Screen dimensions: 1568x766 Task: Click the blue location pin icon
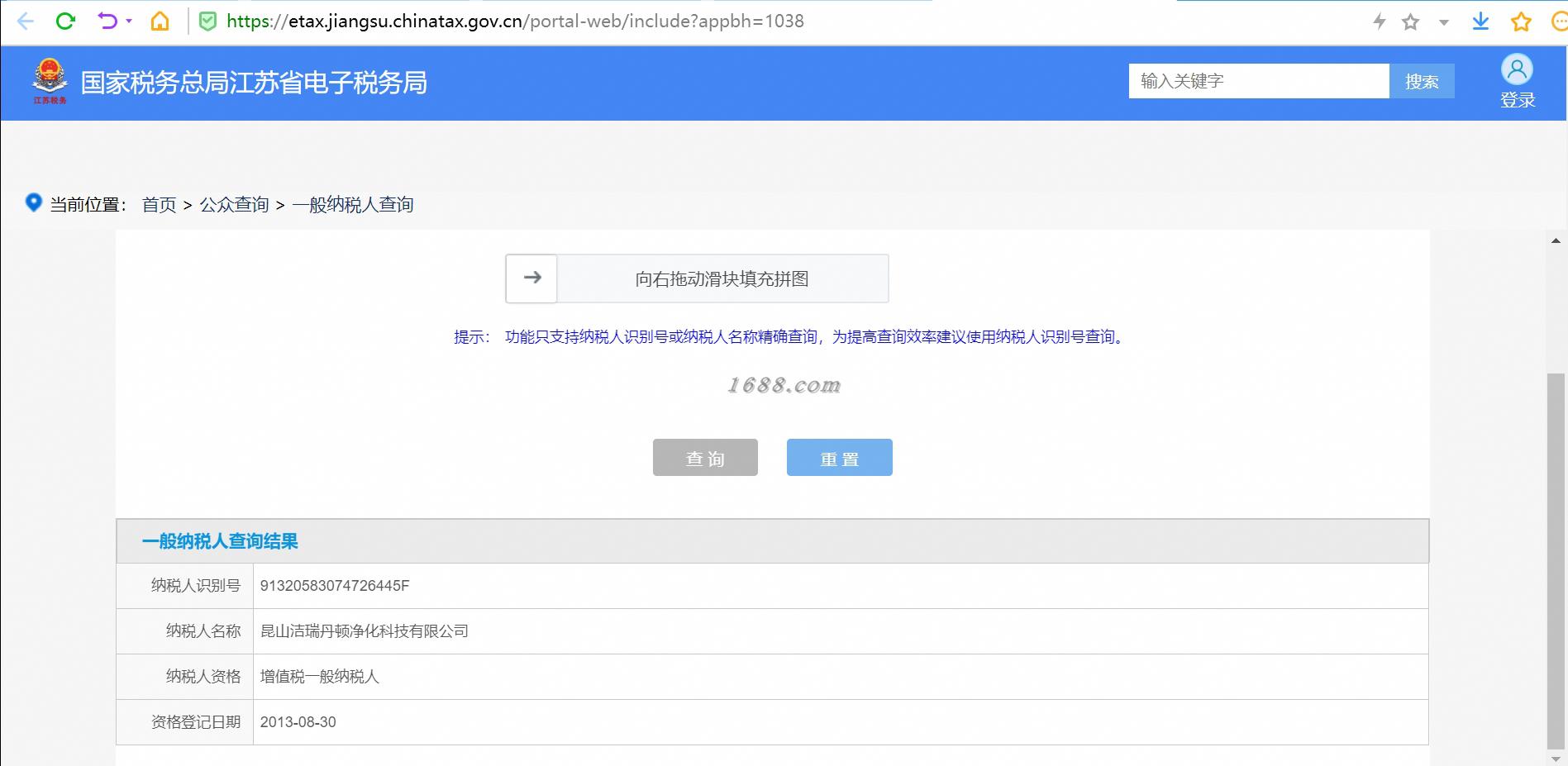click(34, 202)
